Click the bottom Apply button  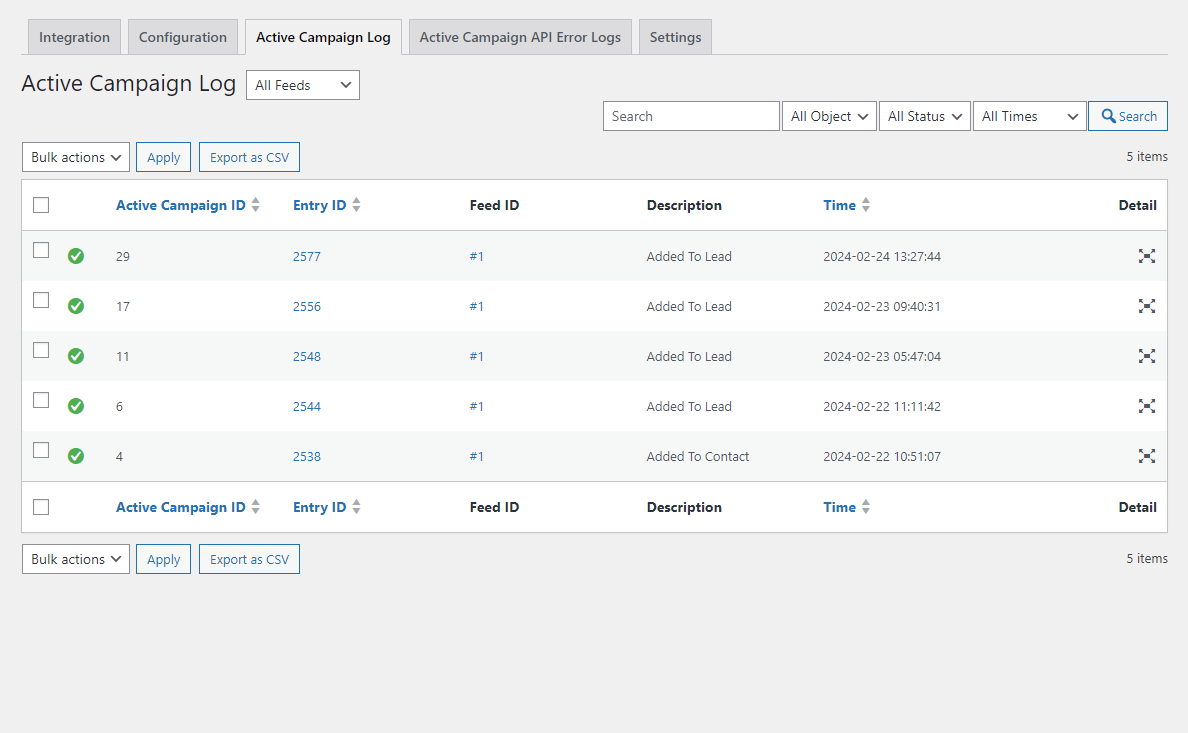pyautogui.click(x=164, y=559)
